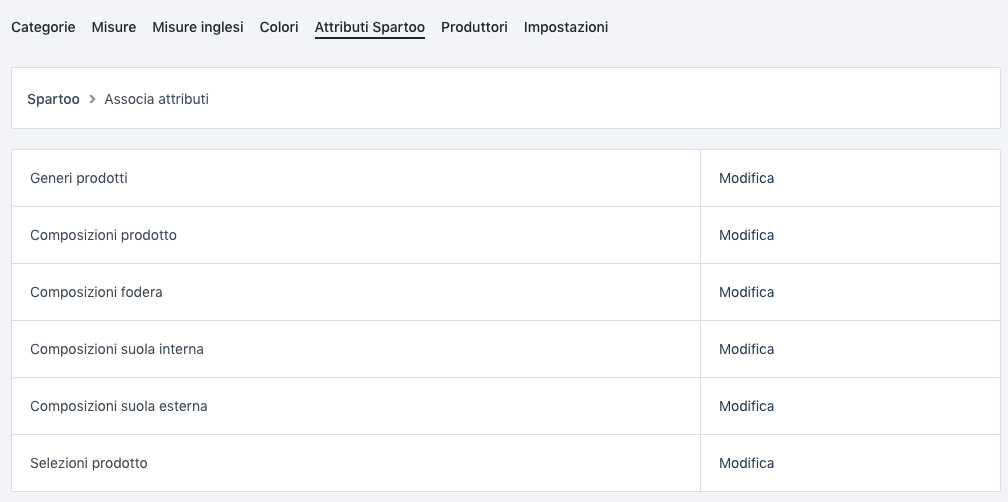Click Modifica in Composizioni fodera row
The height and width of the screenshot is (502, 1008).
[x=746, y=292]
